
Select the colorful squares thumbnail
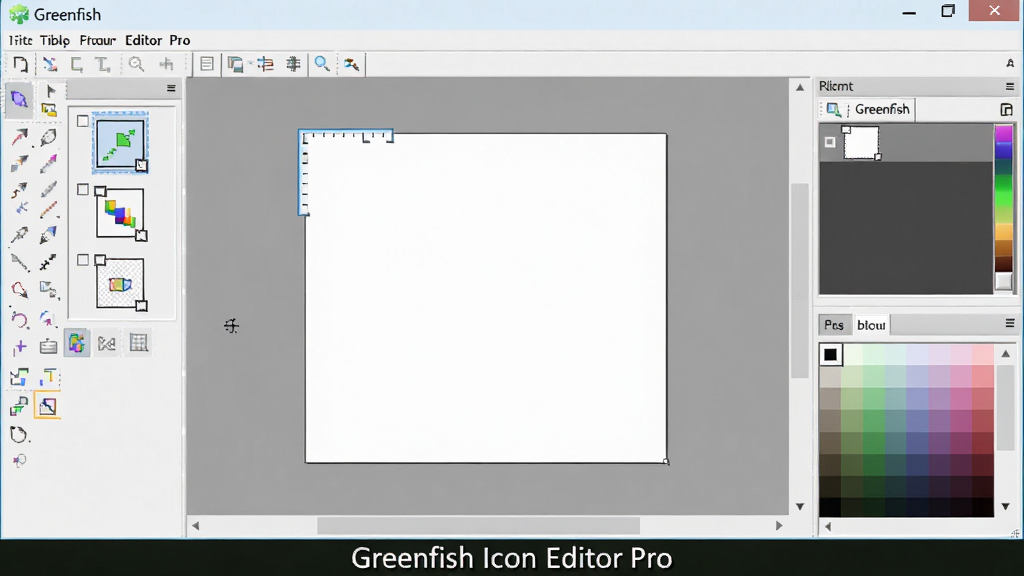[x=120, y=214]
